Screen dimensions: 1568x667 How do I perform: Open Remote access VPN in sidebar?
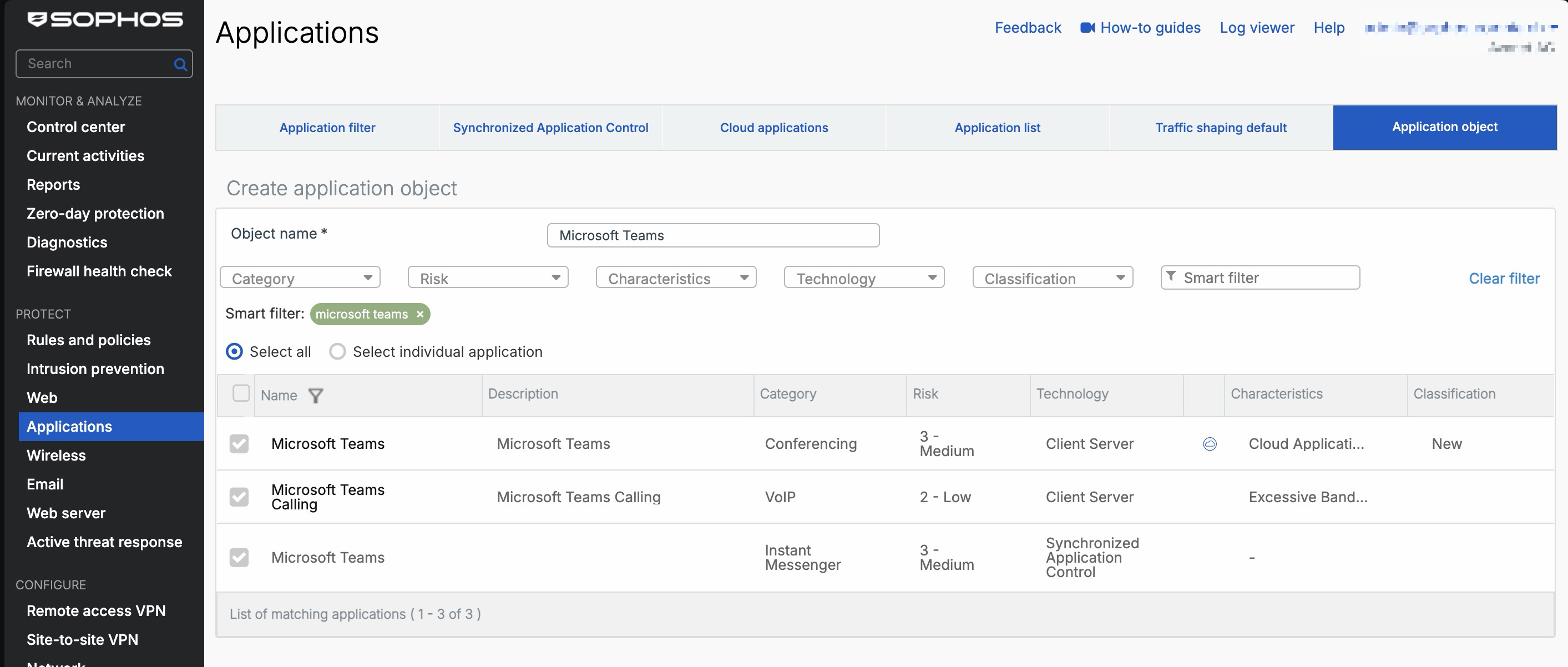96,611
